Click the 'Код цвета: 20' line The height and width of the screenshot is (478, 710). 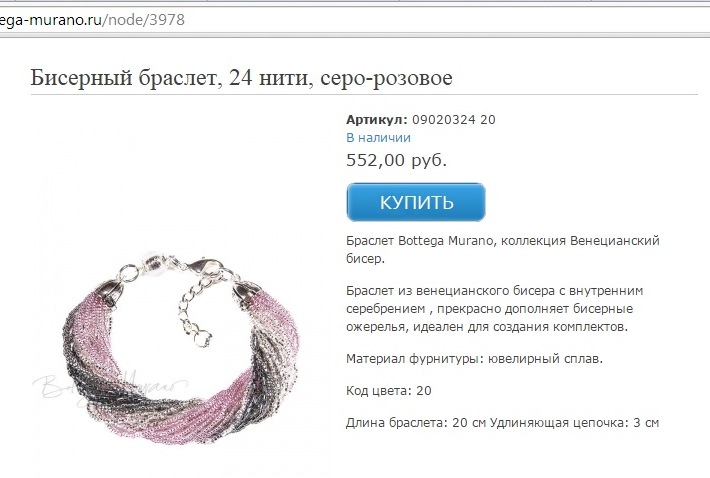pyautogui.click(x=389, y=391)
